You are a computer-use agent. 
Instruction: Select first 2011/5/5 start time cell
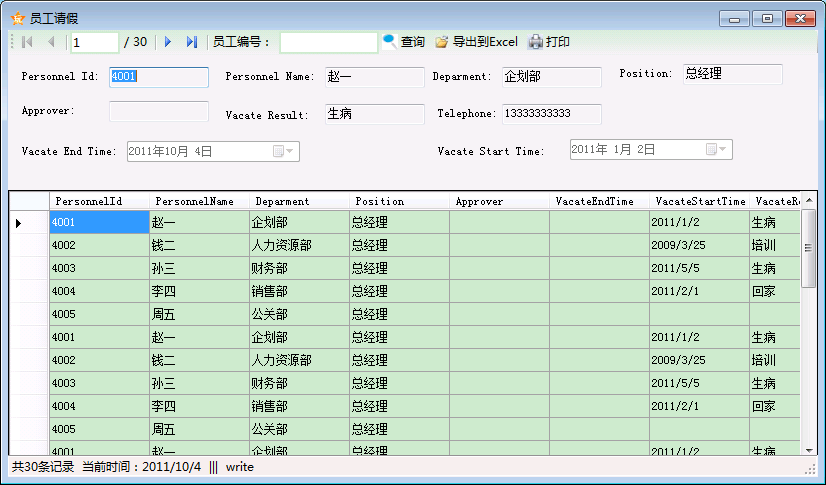[x=700, y=269]
